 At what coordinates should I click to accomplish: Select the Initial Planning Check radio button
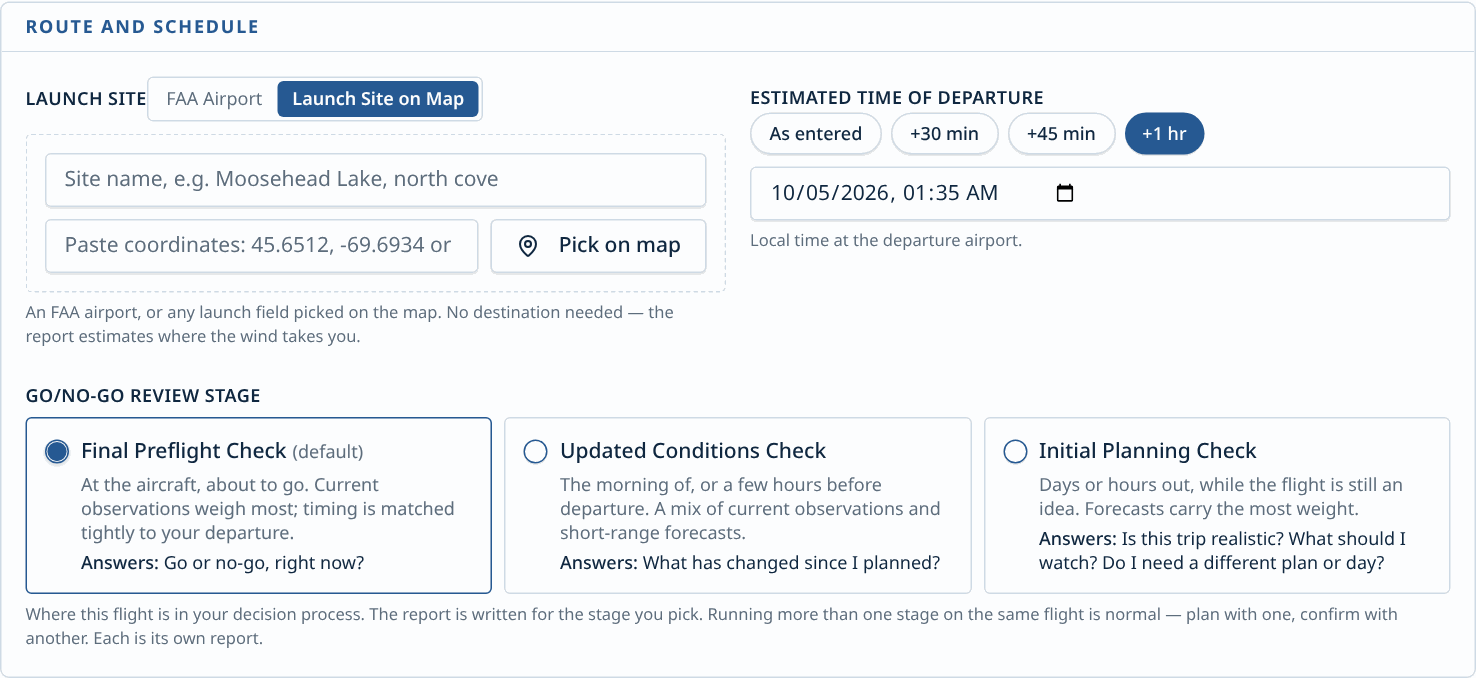pyautogui.click(x=1015, y=452)
